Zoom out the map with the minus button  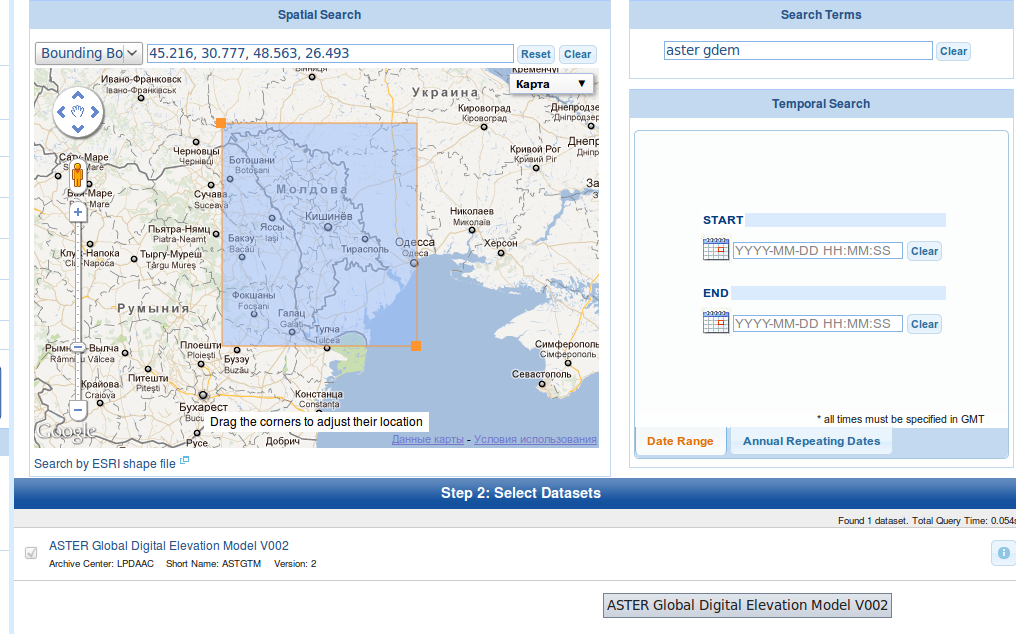[78, 410]
